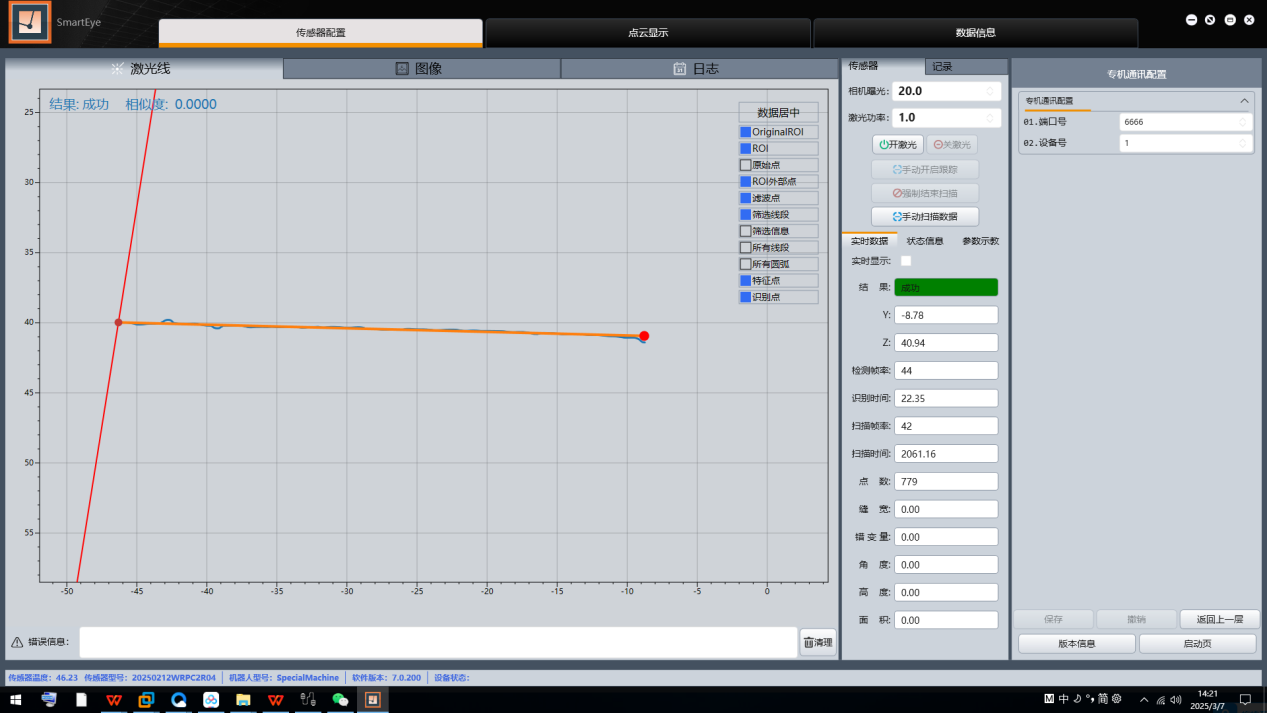
Task: Toggle the 实时显示 checkbox
Action: [x=906, y=261]
